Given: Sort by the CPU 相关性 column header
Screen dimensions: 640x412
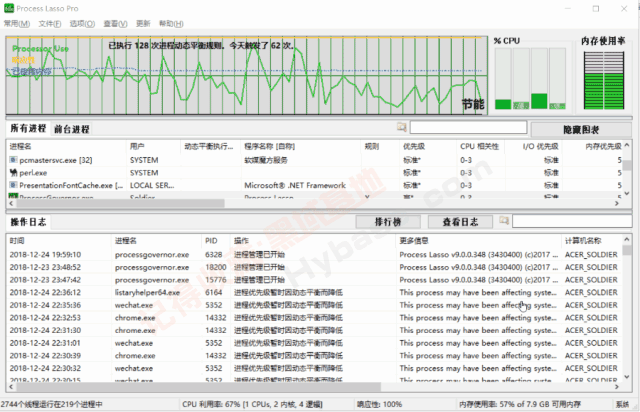Looking at the screenshot, I should point(480,146).
